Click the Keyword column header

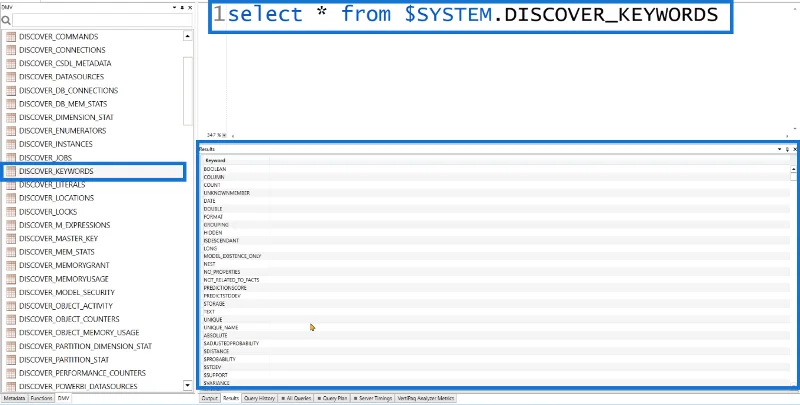click(236, 160)
